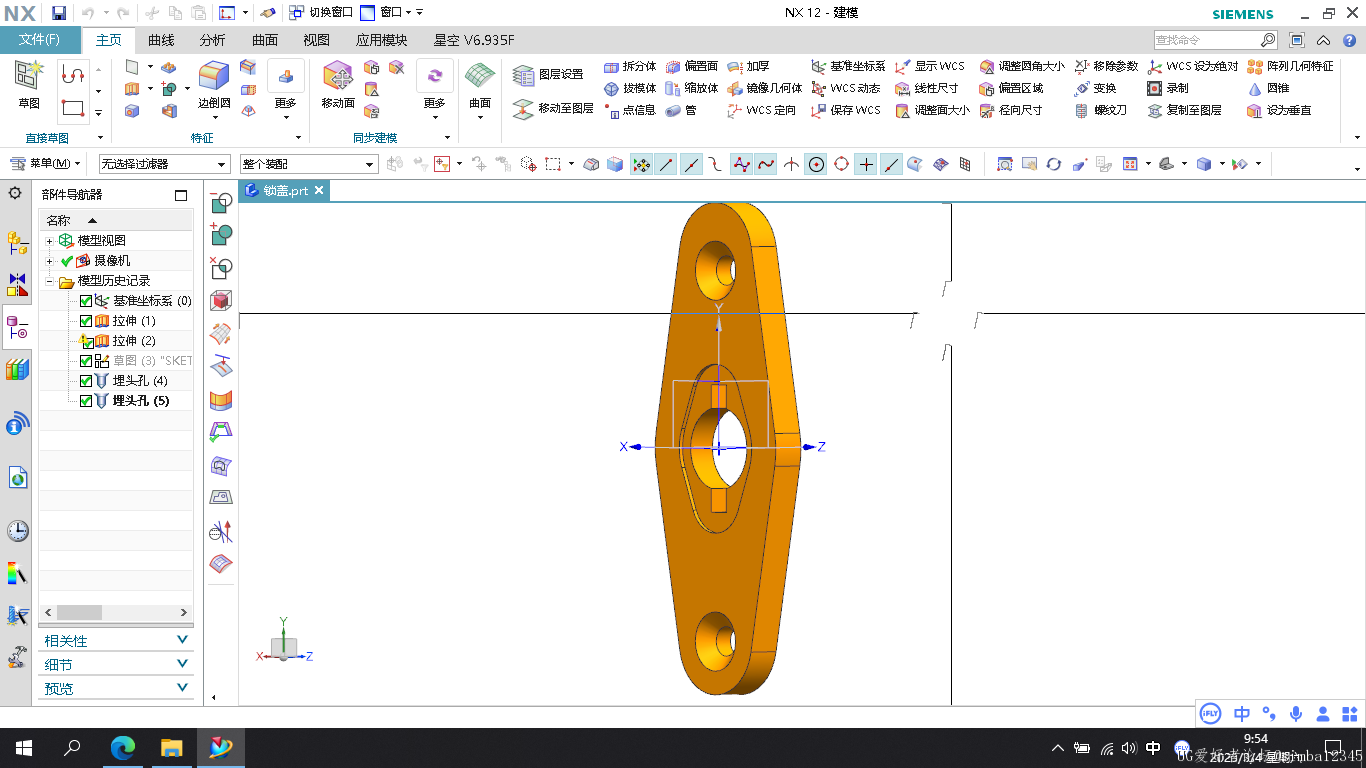Open the 边倒圆 edge blend tool
Screen dimensions: 1366x768
point(213,84)
